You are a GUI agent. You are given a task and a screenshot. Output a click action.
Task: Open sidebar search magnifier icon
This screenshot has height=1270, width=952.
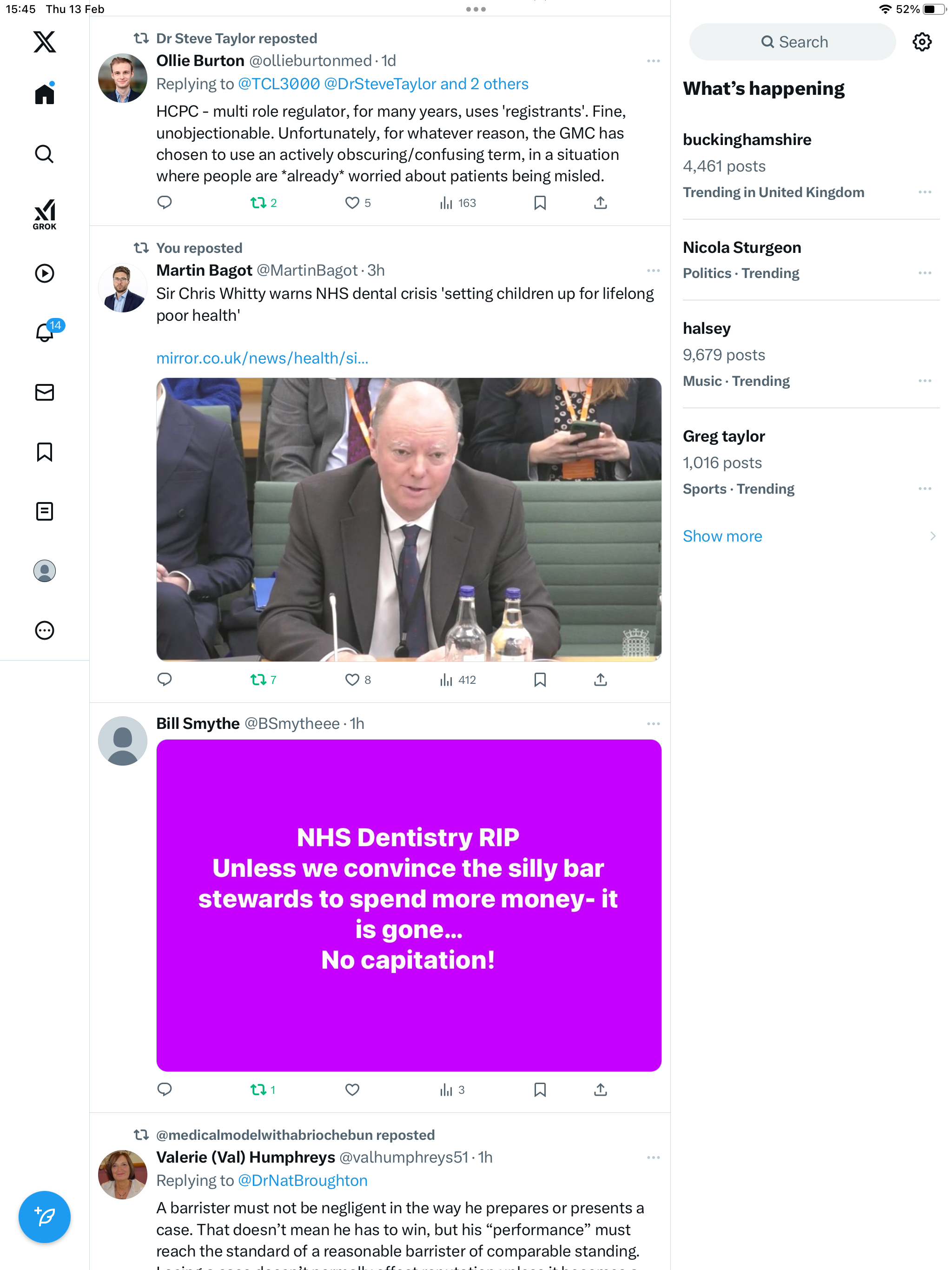44,154
